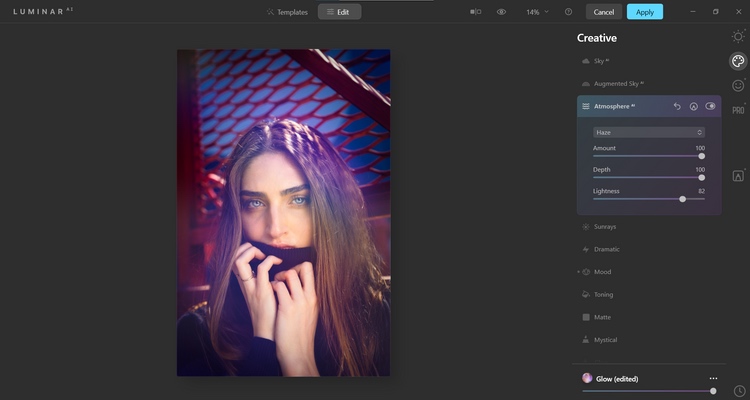The width and height of the screenshot is (750, 400).
Task: Open the Haze type dropdown
Action: 649,133
